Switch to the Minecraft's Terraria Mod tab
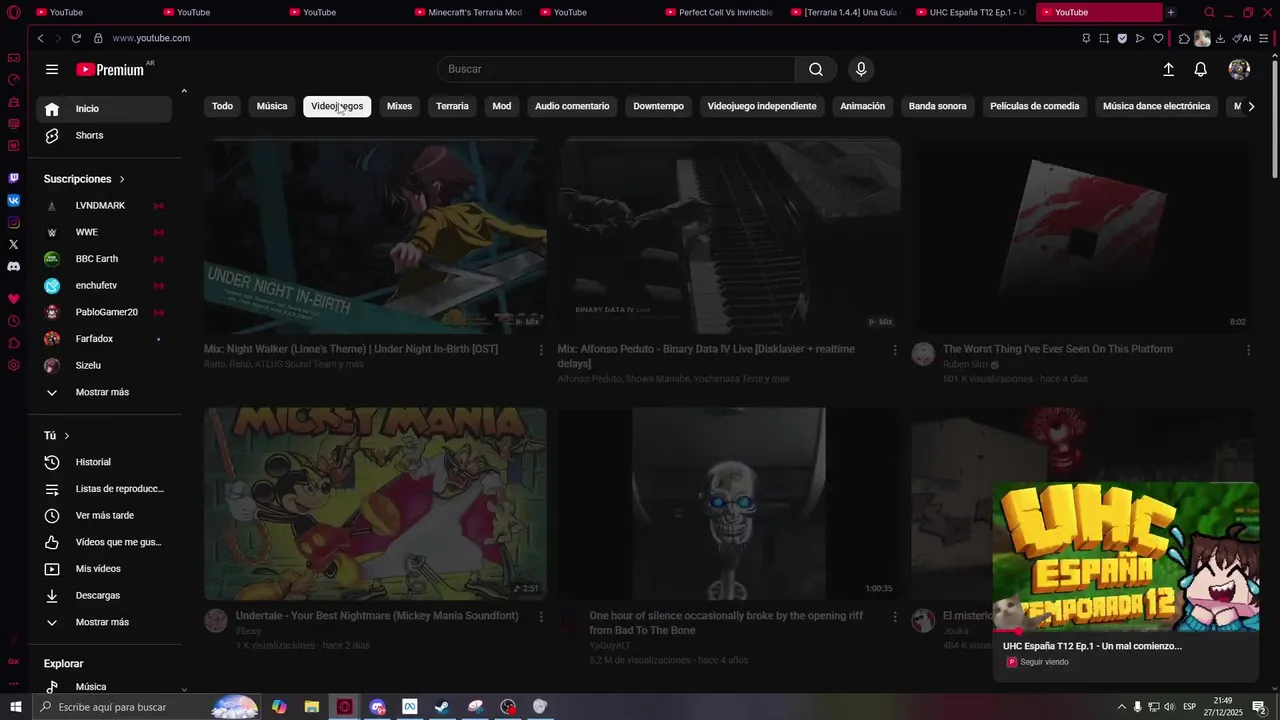The image size is (1280, 720). click(468, 12)
